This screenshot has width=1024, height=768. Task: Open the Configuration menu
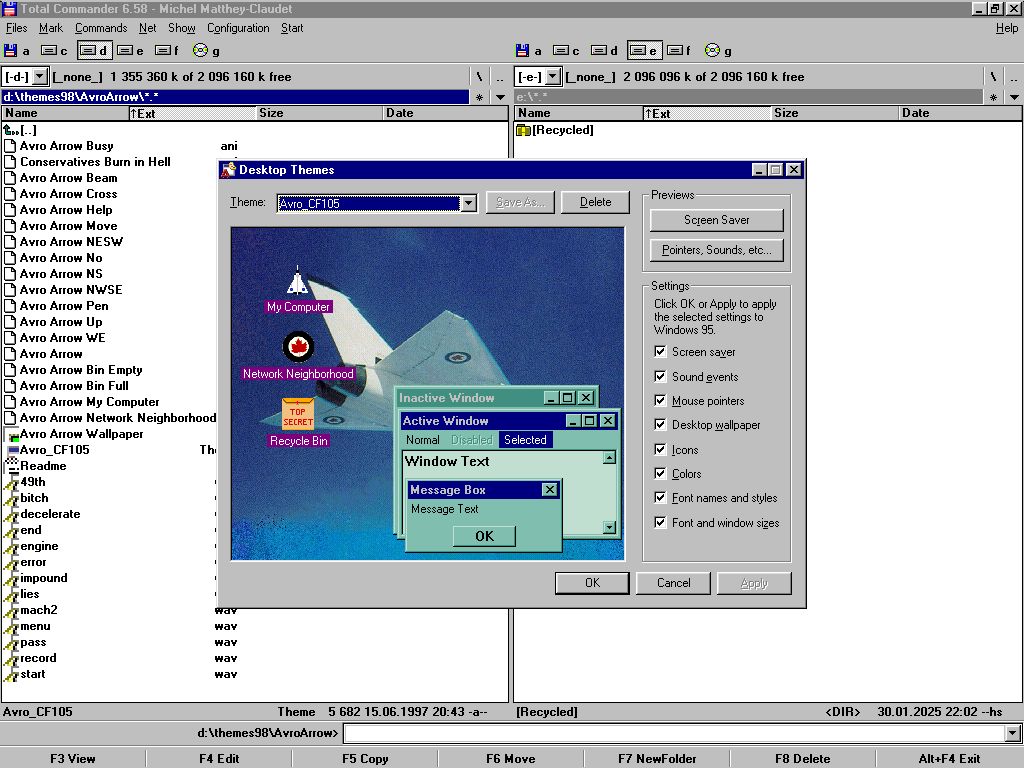coord(238,28)
